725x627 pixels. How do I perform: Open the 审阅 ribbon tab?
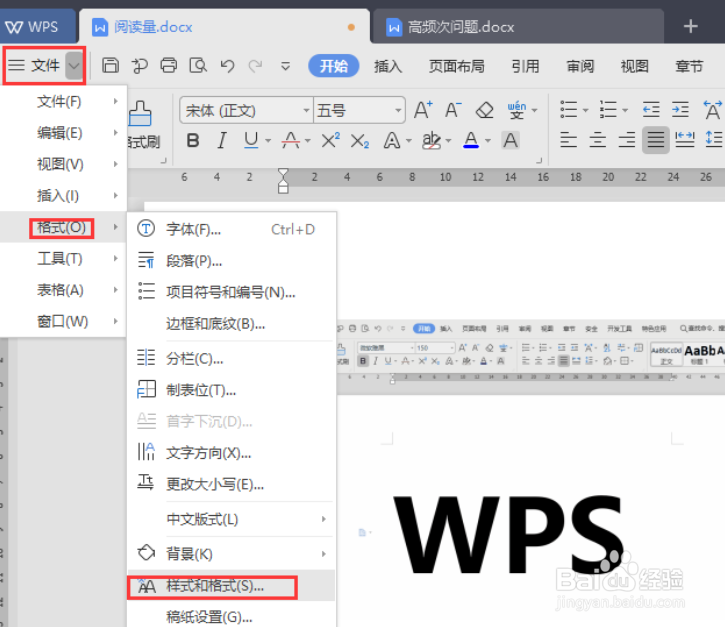coord(580,66)
